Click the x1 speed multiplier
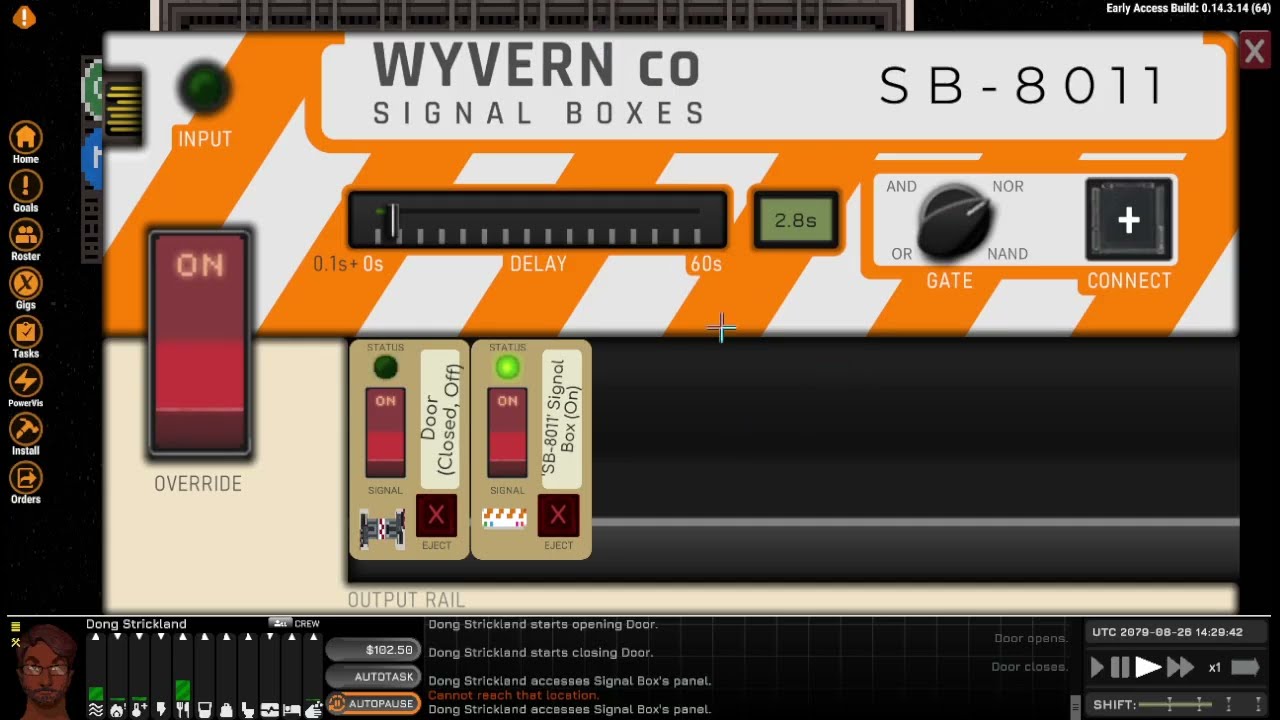The height and width of the screenshot is (720, 1280). [1214, 667]
